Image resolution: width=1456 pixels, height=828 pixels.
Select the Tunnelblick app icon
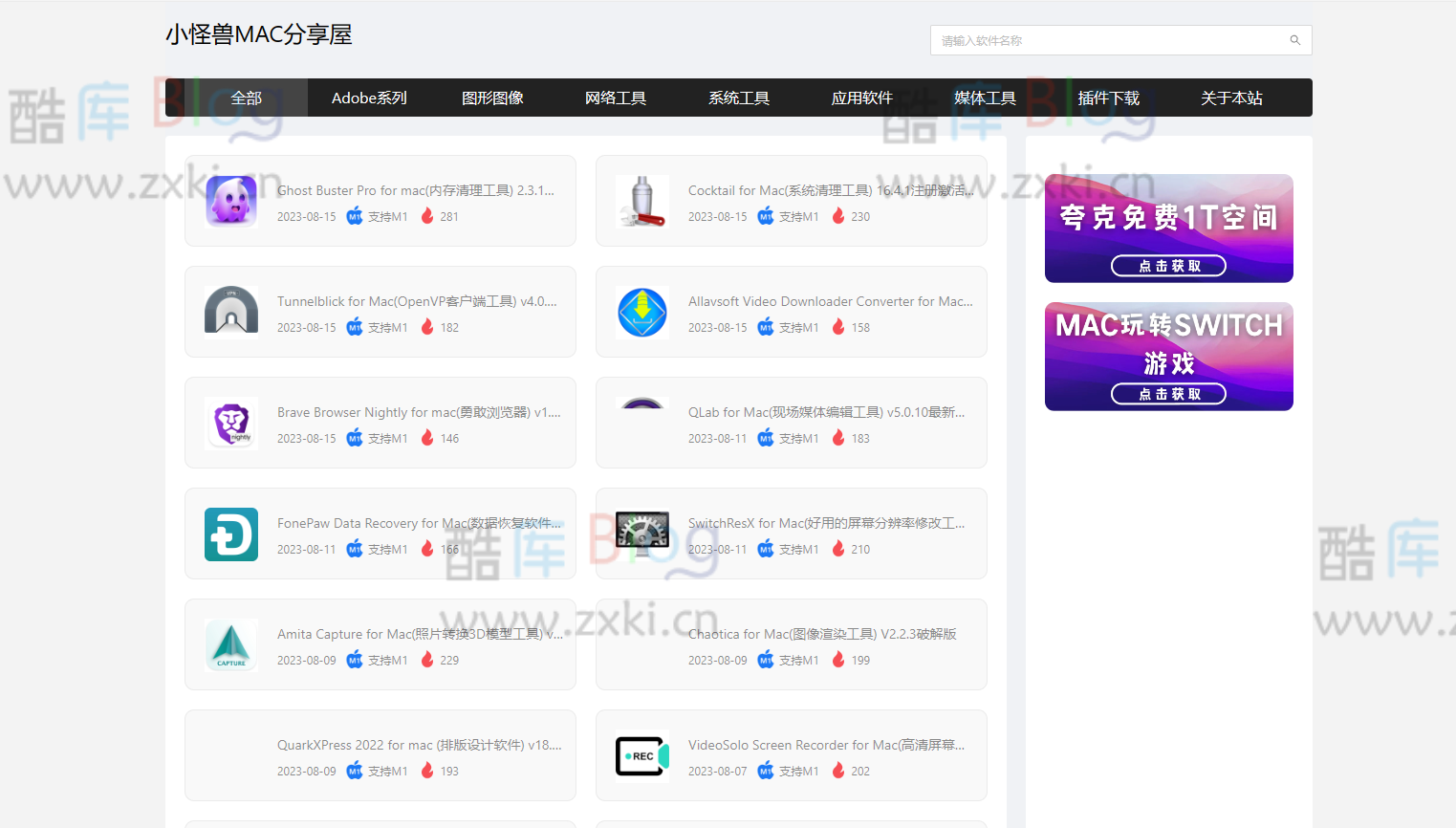pyautogui.click(x=230, y=312)
